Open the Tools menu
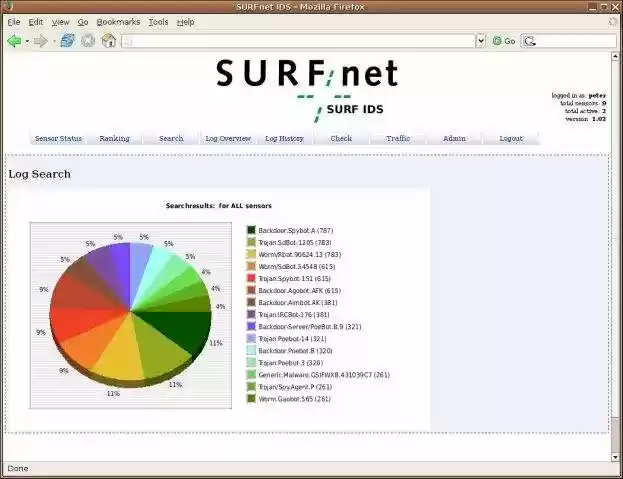The width and height of the screenshot is (623, 479). coord(159,22)
